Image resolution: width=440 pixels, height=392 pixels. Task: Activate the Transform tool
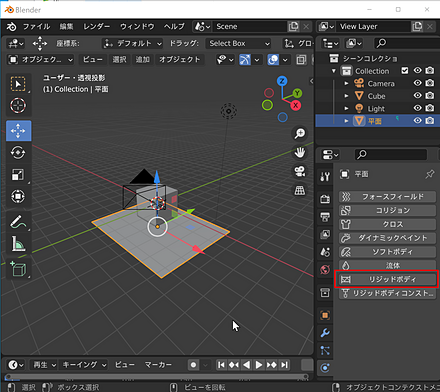pyautogui.click(x=18, y=196)
